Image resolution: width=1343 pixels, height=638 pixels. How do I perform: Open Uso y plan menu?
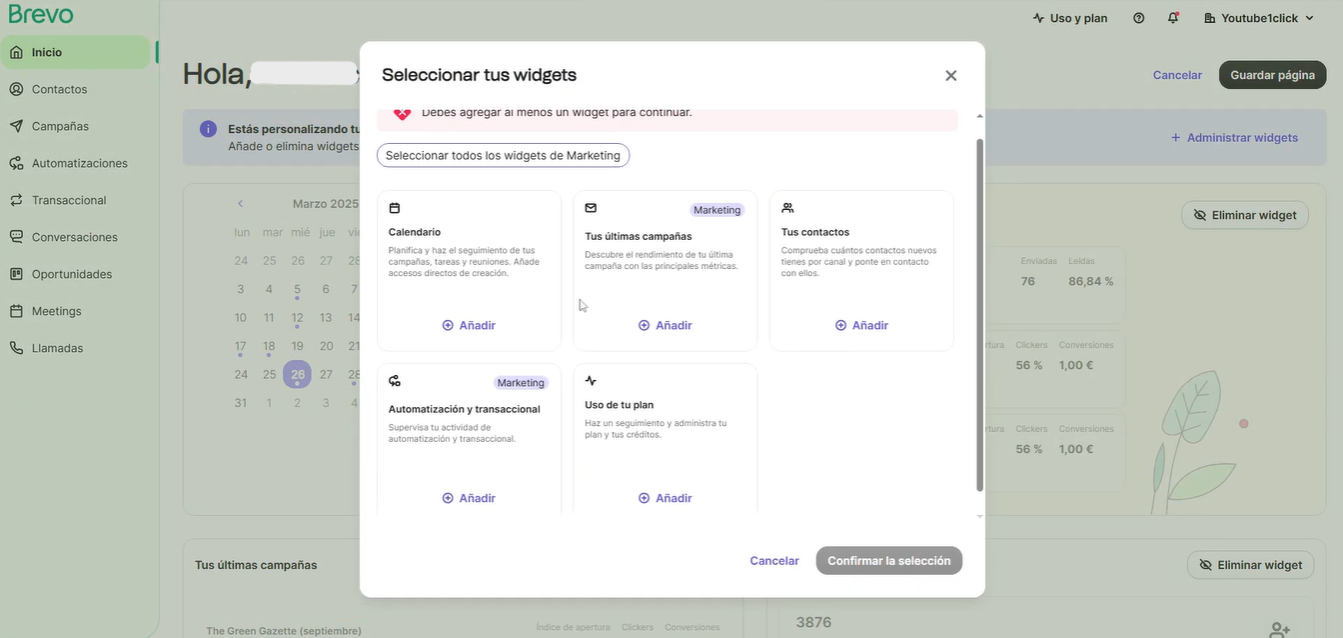click(x=1069, y=18)
